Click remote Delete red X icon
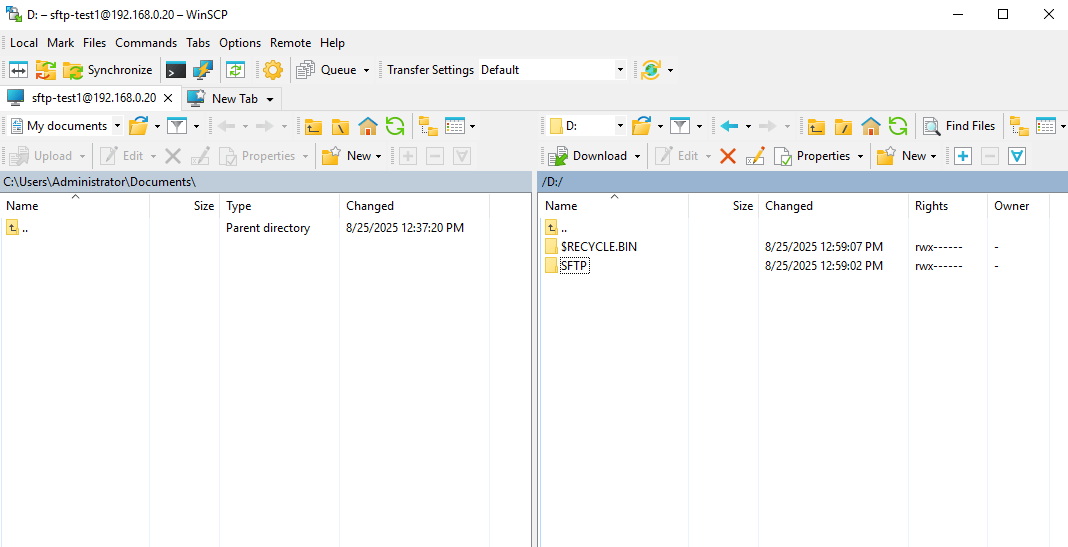Viewport: 1068px width, 547px height. point(728,156)
